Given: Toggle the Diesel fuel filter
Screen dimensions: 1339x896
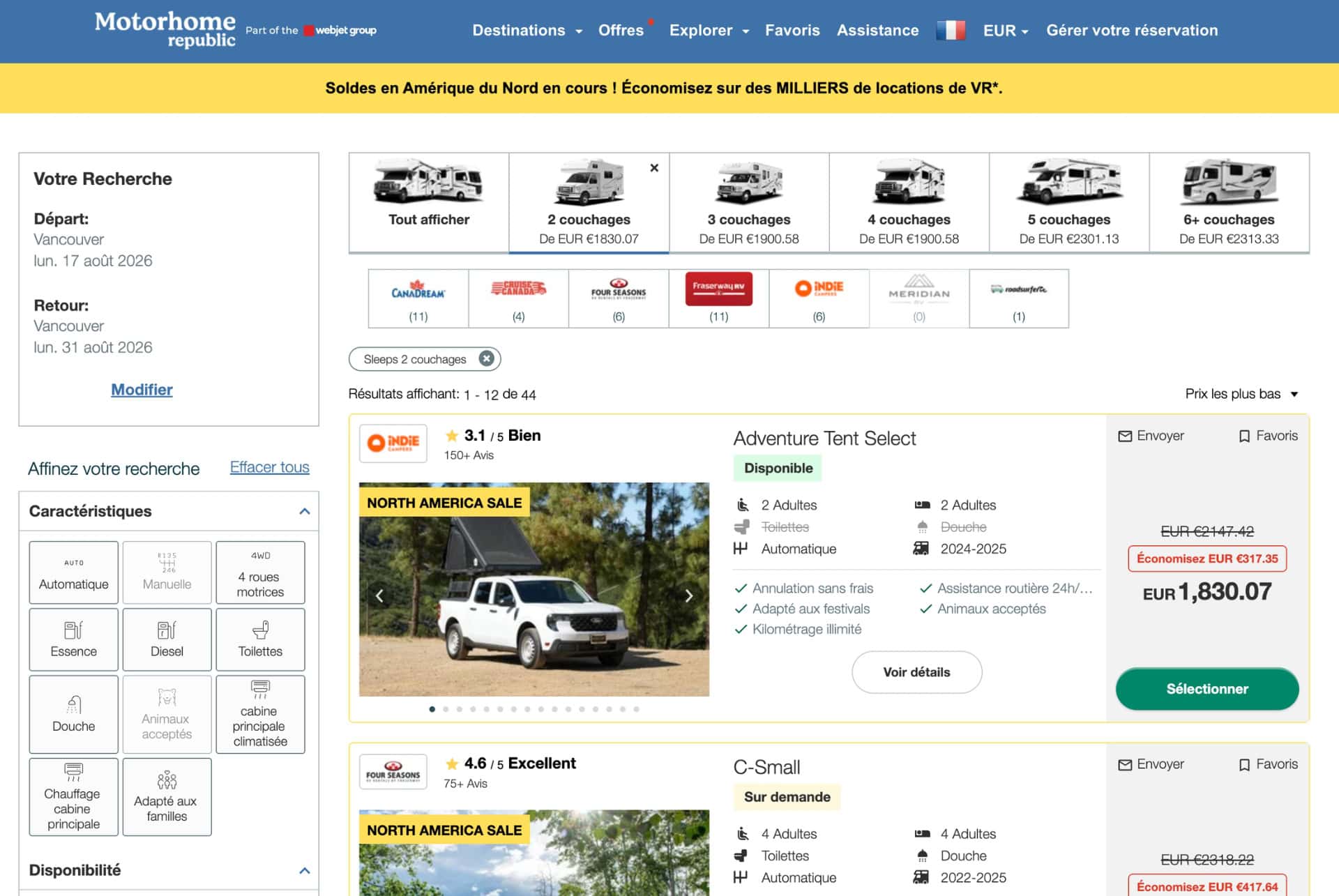Looking at the screenshot, I should pyautogui.click(x=167, y=639).
